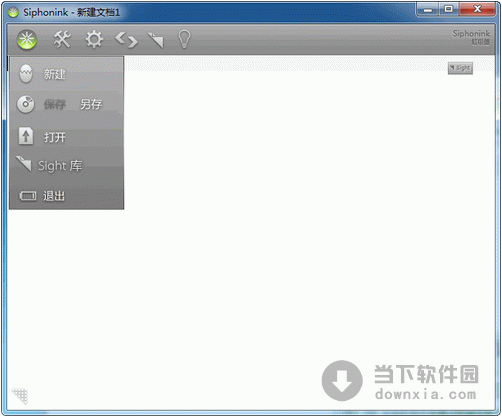Click the triangle icon beside Sight 库
The image size is (502, 418).
click(x=24, y=163)
